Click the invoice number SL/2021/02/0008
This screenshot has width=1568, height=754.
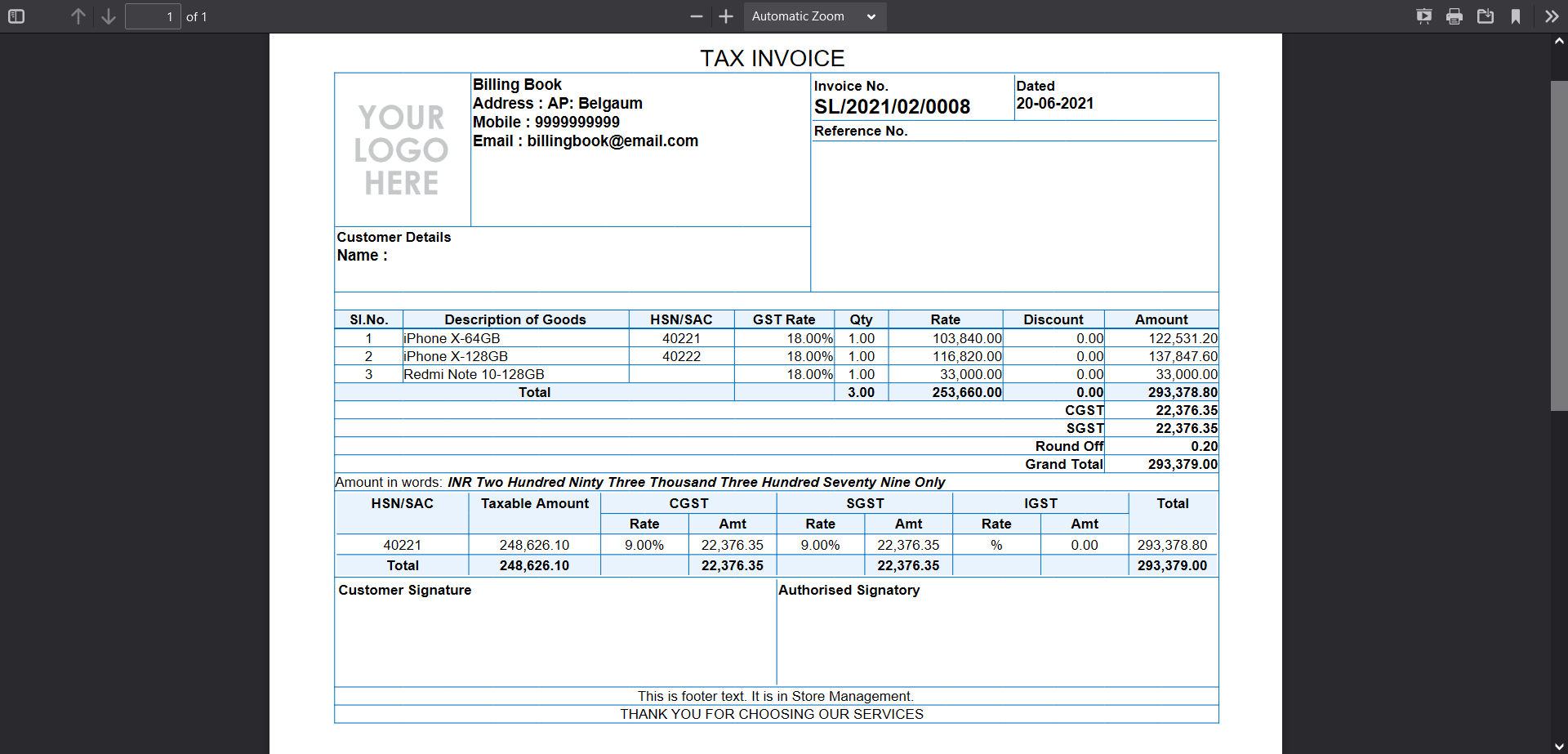[892, 107]
